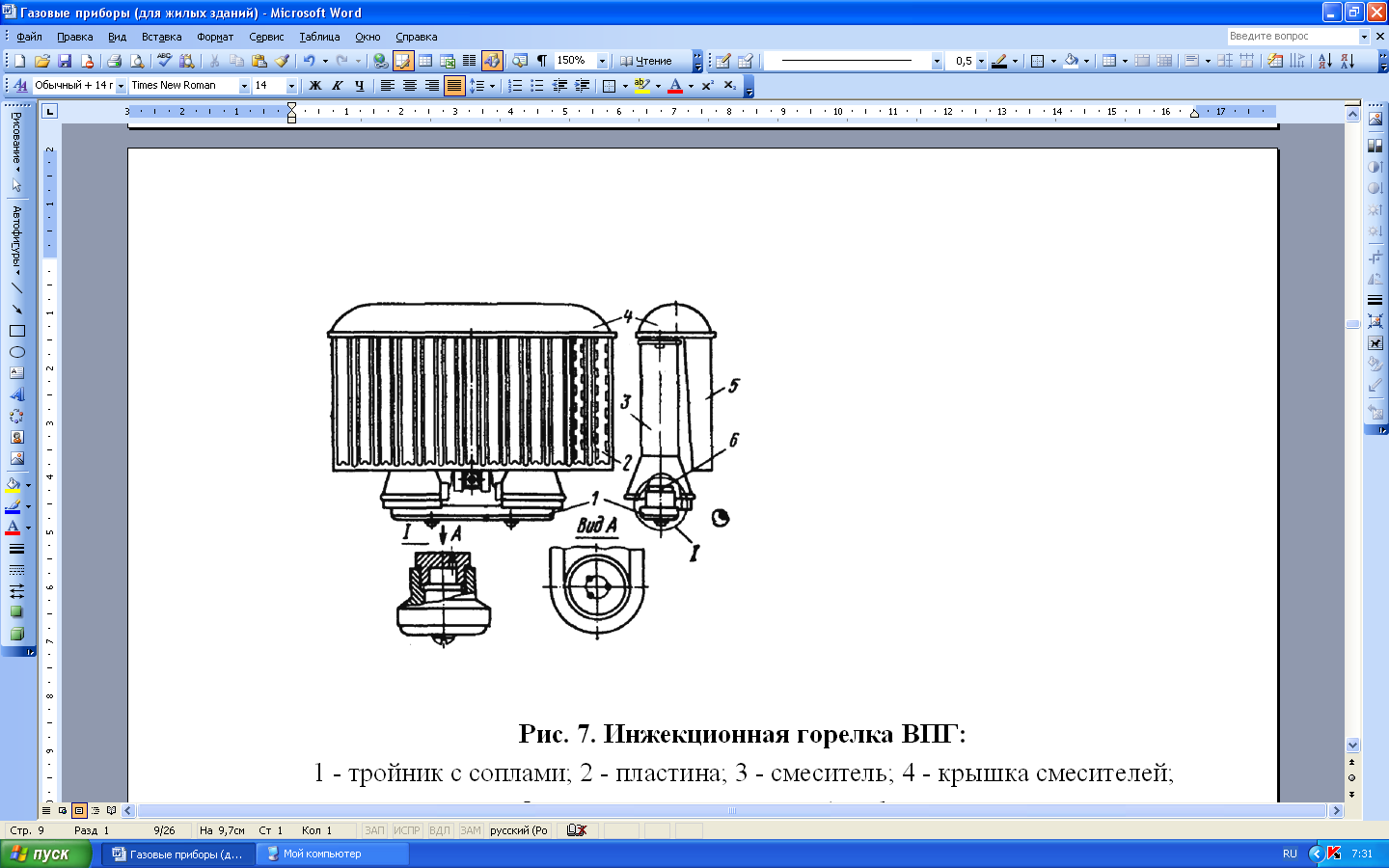Align text to the left
The height and width of the screenshot is (868, 1389).
tap(387, 86)
